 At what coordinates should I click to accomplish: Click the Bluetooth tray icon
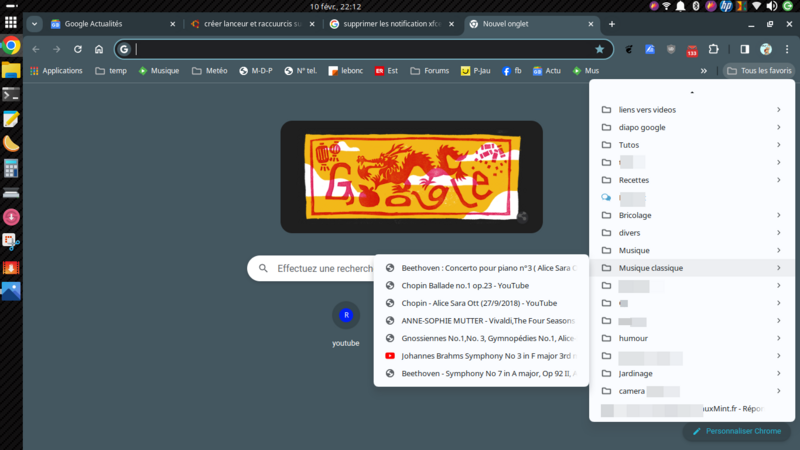click(x=695, y=6)
